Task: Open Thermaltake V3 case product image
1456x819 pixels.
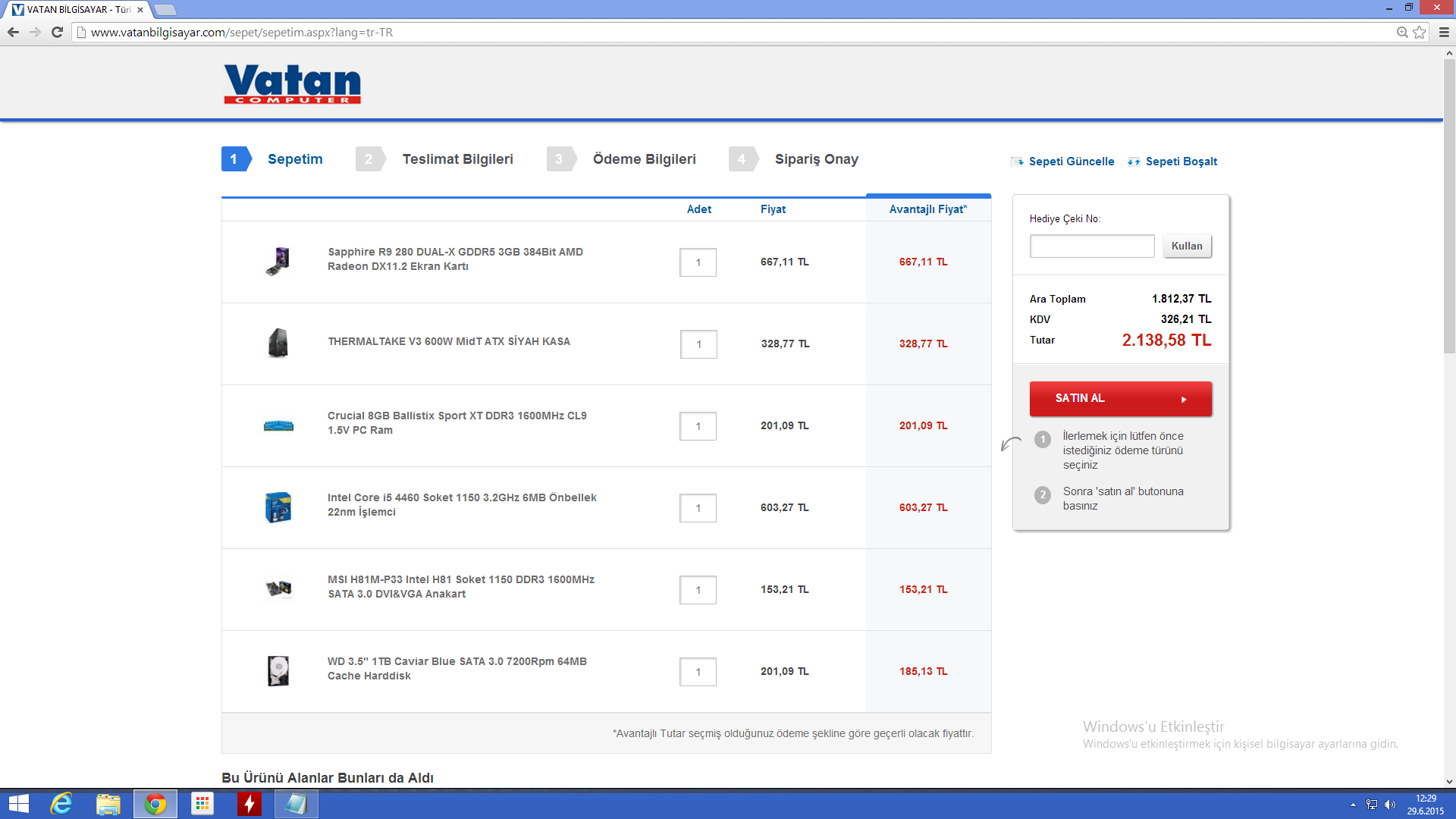Action: tap(278, 344)
